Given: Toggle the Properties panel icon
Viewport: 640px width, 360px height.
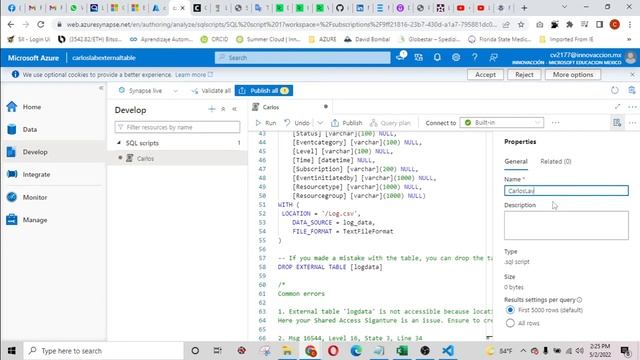Looking at the screenshot, I should pos(617,122).
